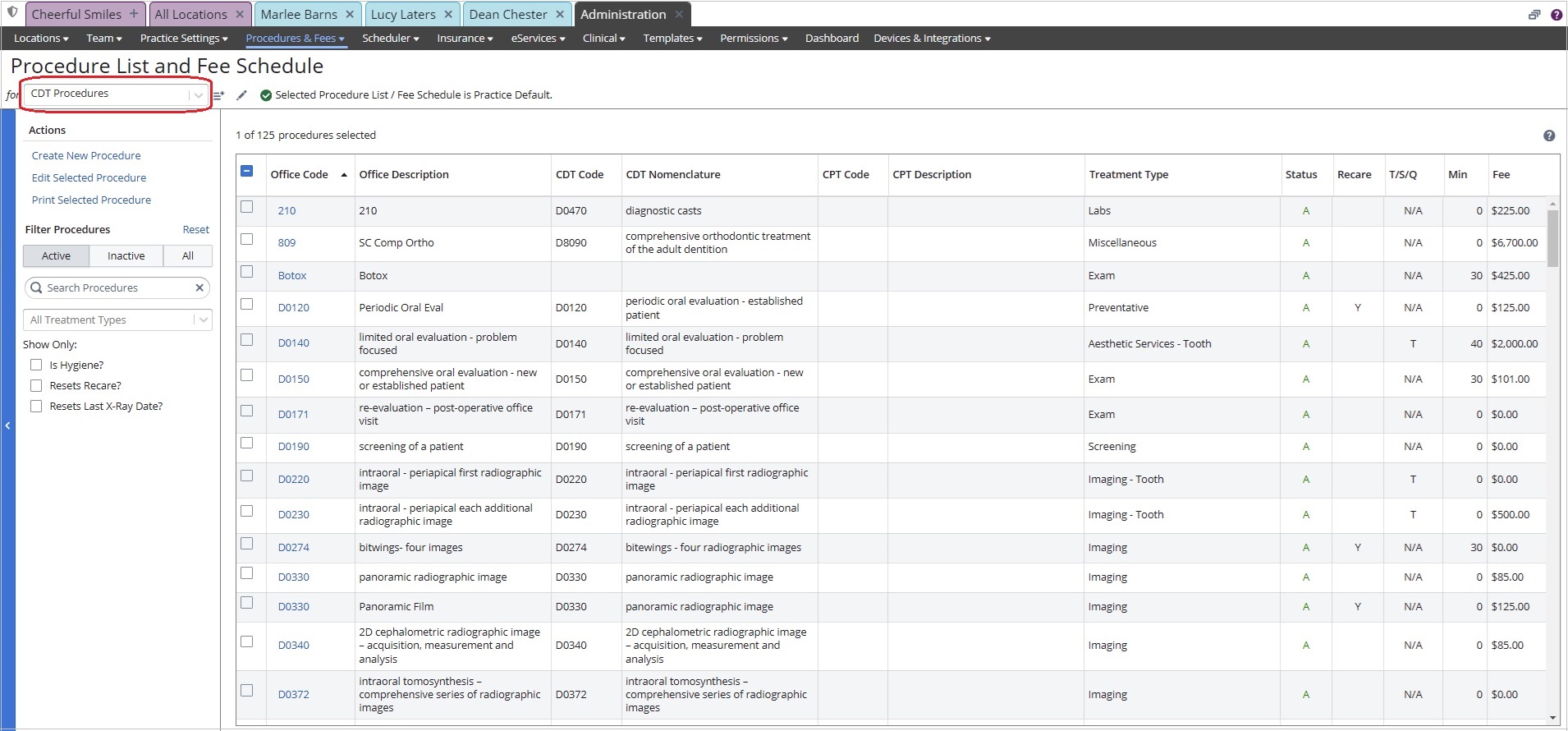1568x731 pixels.
Task: Click the plus icon on Cheerful Smiles tab
Action: [134, 14]
